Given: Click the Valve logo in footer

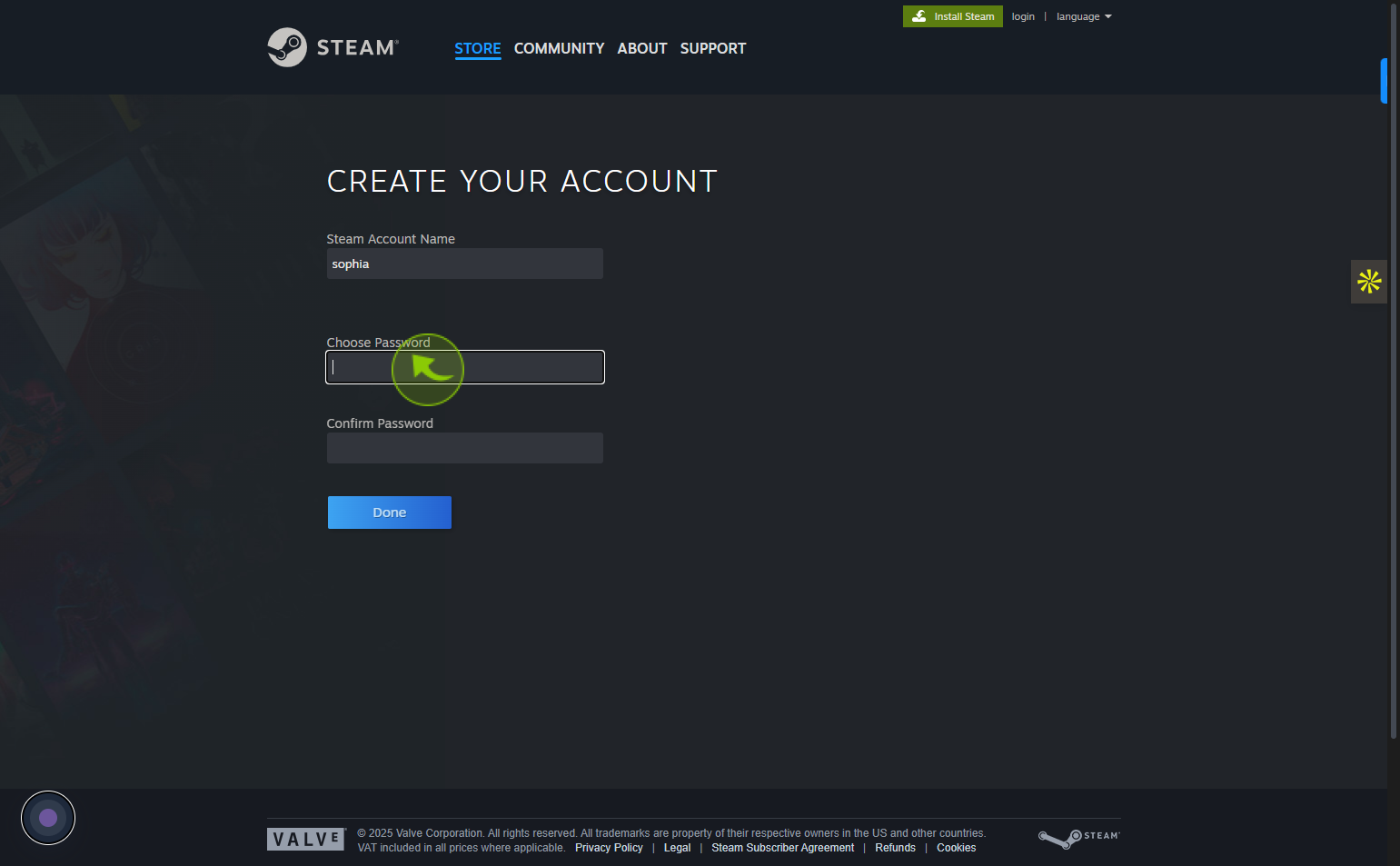Looking at the screenshot, I should [x=306, y=839].
